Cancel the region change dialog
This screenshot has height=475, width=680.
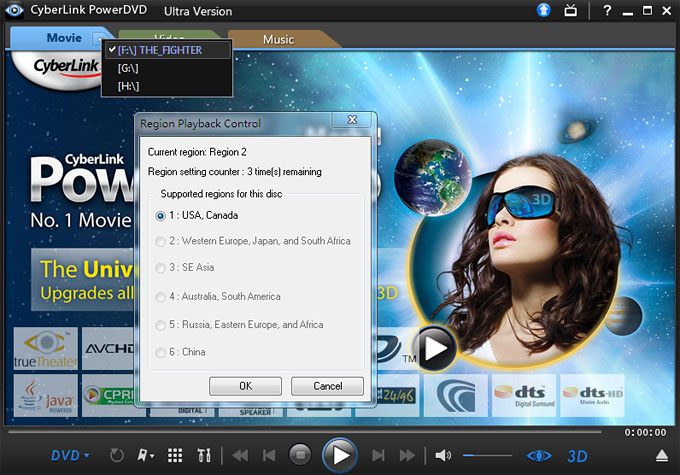327,386
